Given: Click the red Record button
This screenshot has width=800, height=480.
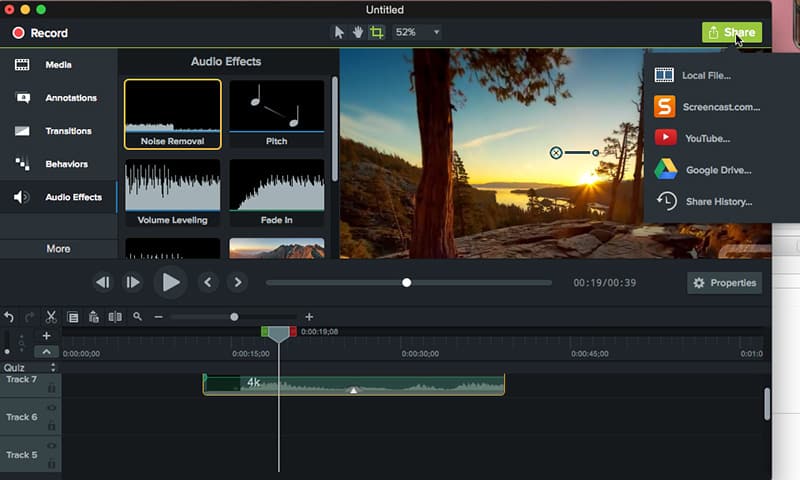Looking at the screenshot, I should tap(40, 33).
